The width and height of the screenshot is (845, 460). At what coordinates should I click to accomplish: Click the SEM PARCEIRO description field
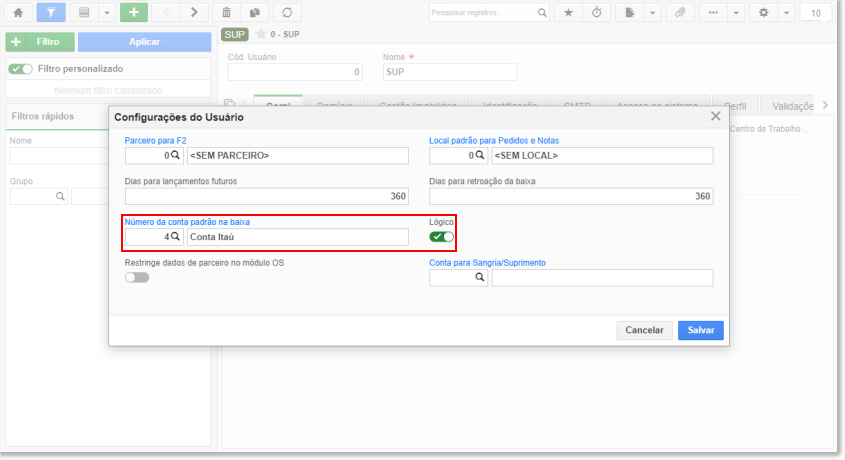297,156
